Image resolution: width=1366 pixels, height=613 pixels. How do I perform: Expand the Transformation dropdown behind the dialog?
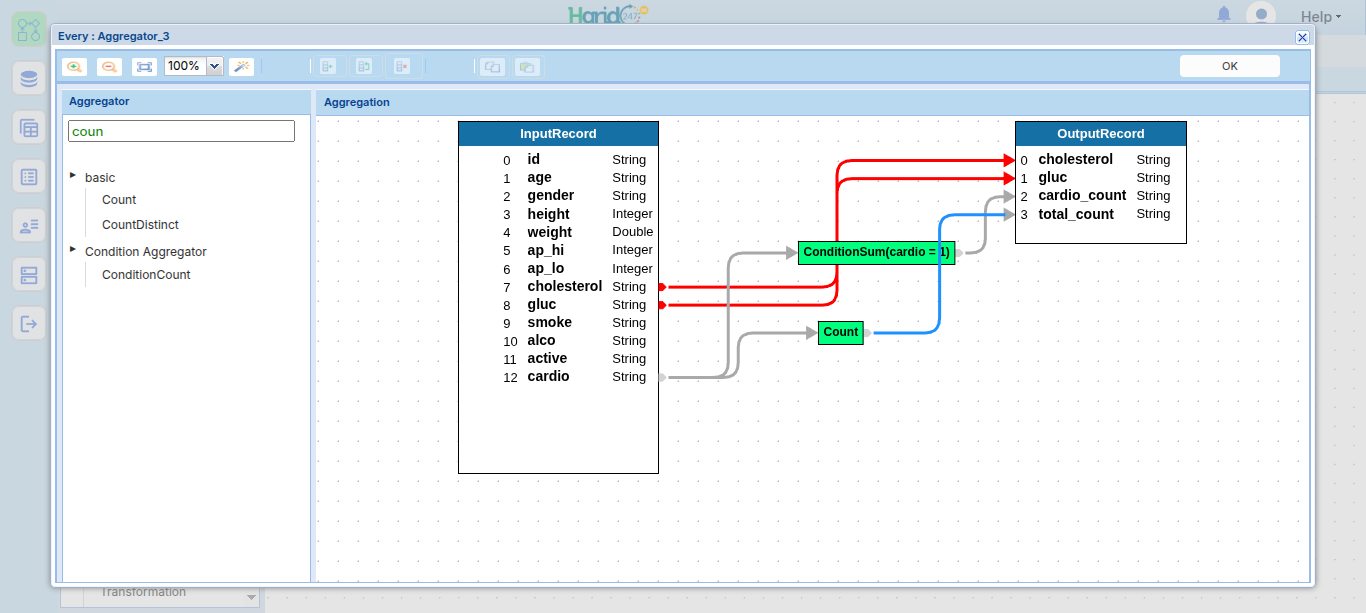coord(251,598)
